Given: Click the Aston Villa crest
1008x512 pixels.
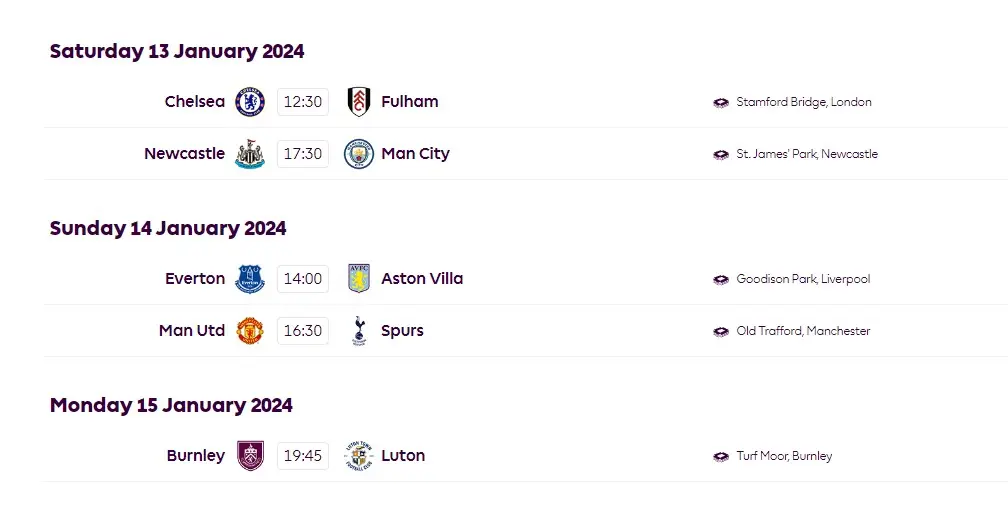Looking at the screenshot, I should pyautogui.click(x=359, y=279).
